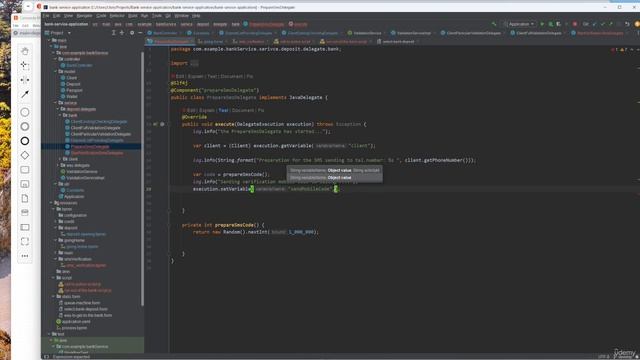Switch to select-bank-deposit form tab

point(397,42)
